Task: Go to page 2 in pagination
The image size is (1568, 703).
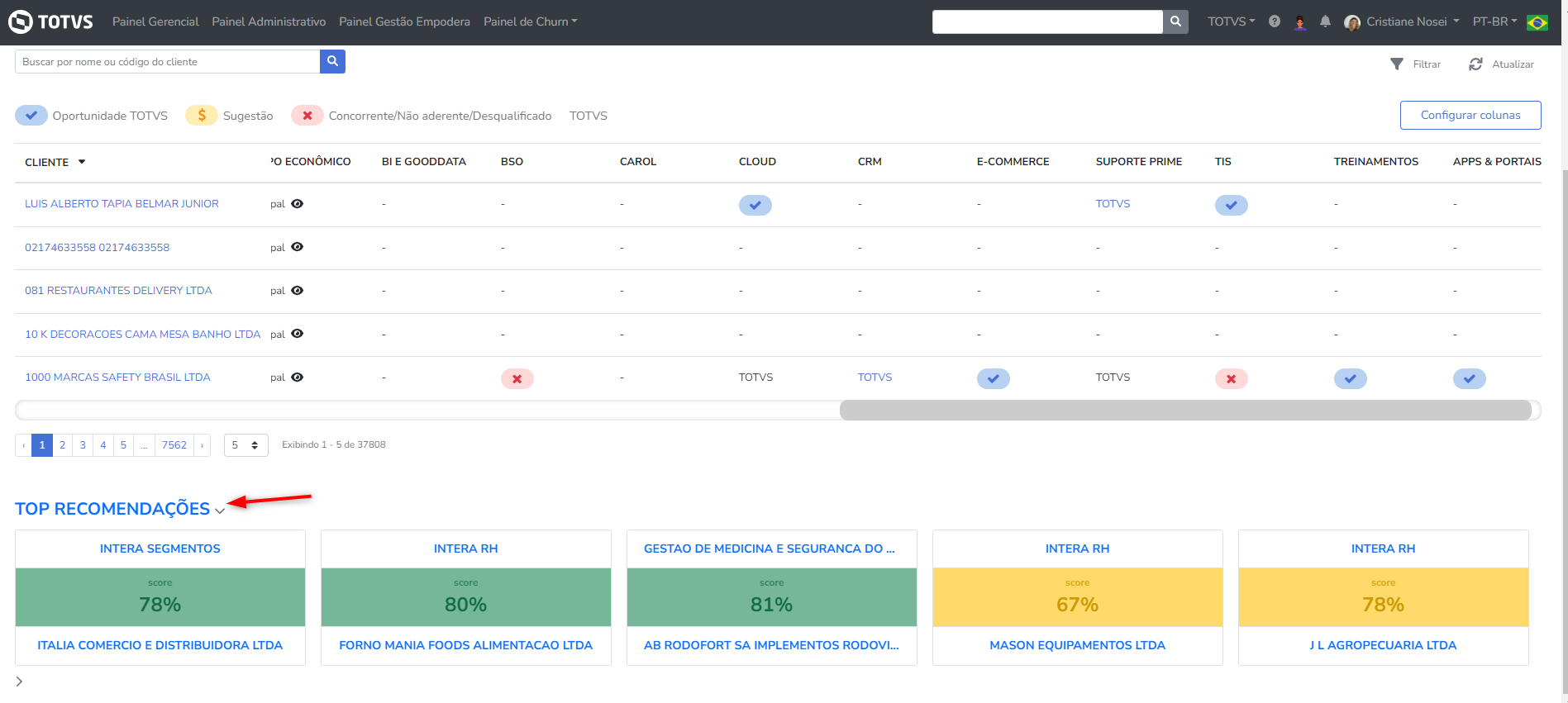Action: pos(62,445)
